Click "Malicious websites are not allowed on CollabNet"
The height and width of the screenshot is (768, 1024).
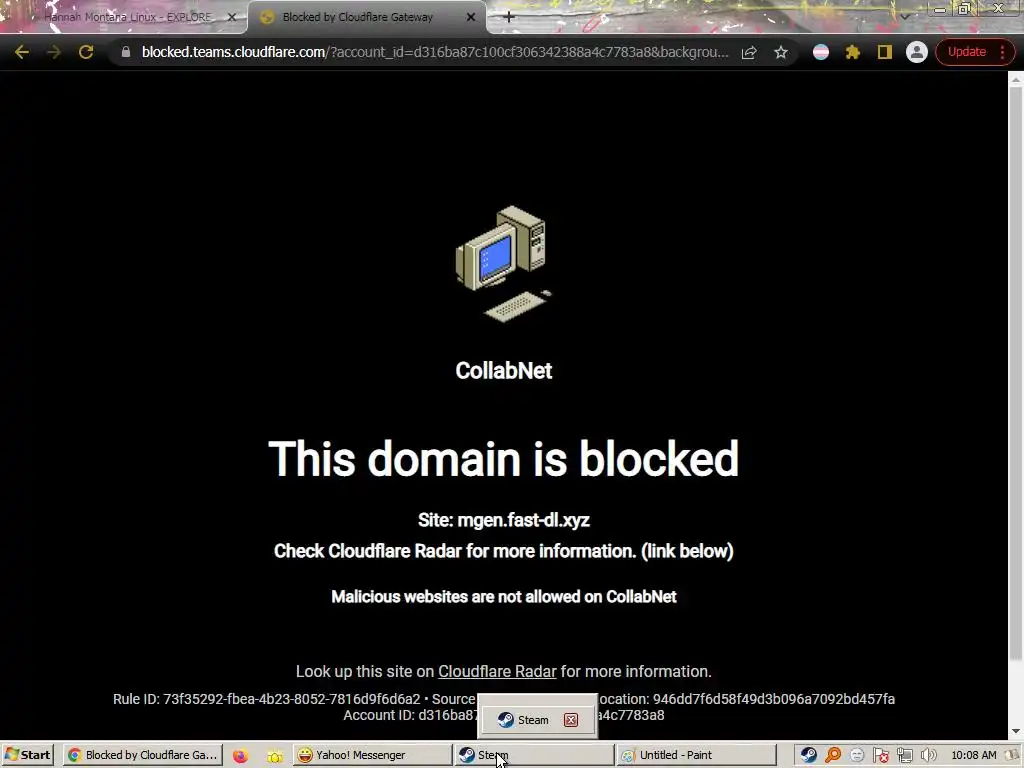click(x=504, y=597)
